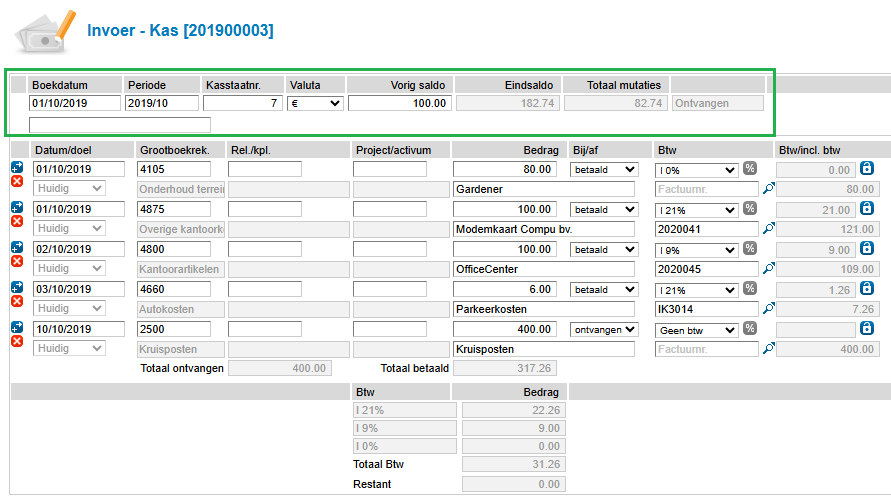Open the Valuta currency dropdown

click(x=315, y=103)
